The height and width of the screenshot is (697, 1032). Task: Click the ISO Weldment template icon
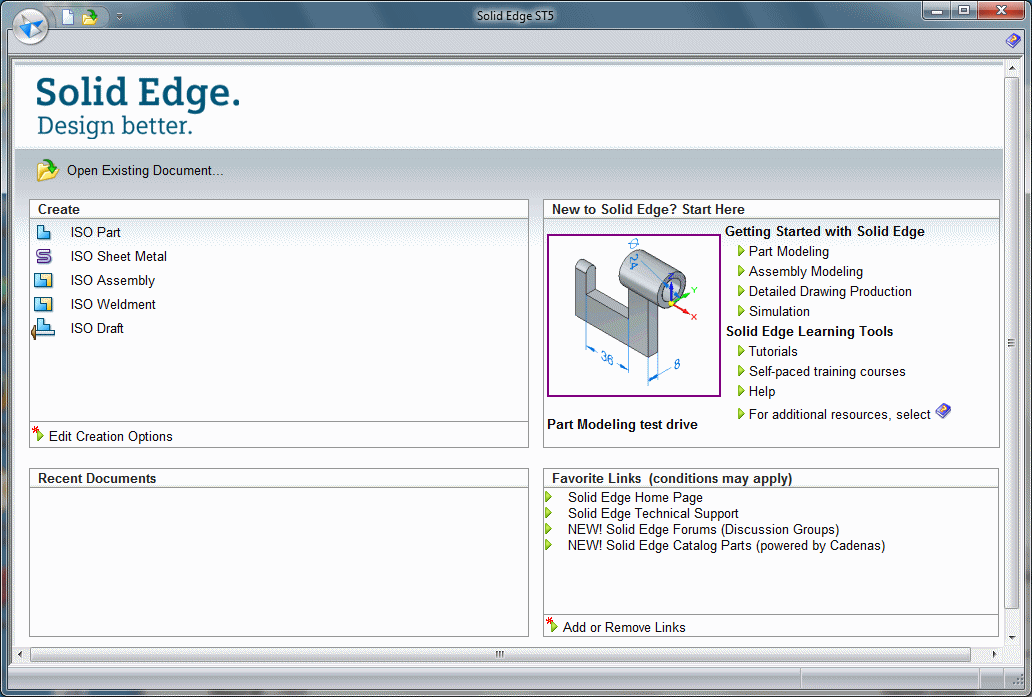point(43,304)
